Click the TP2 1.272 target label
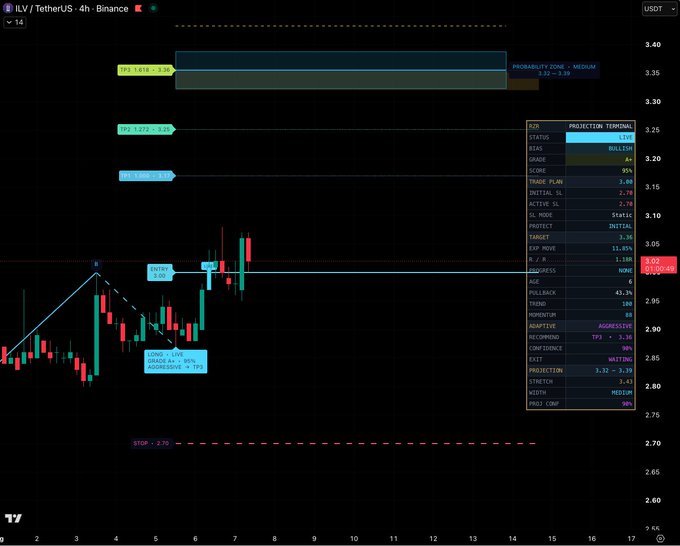The height and width of the screenshot is (546, 680). click(x=146, y=129)
